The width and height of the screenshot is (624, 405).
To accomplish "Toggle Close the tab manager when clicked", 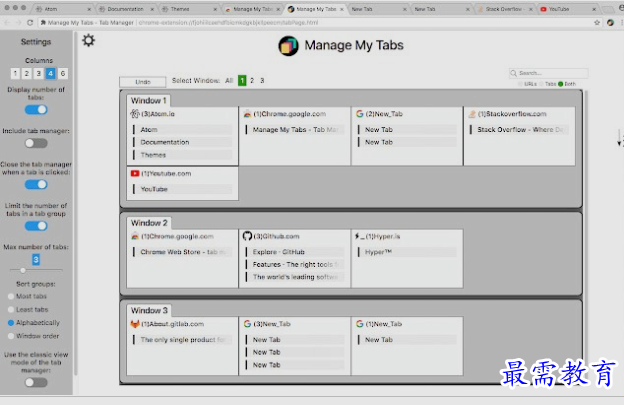I will tap(36, 185).
